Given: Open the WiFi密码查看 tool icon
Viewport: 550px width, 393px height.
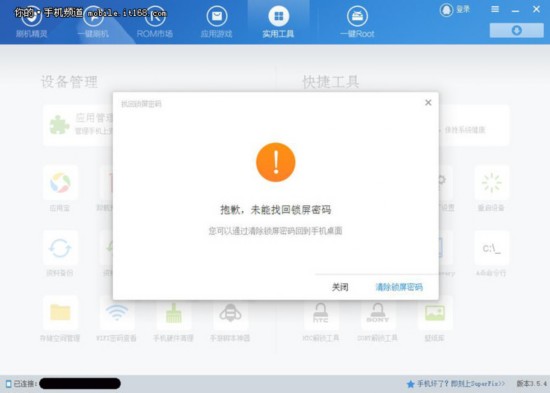Looking at the screenshot, I should tap(116, 313).
